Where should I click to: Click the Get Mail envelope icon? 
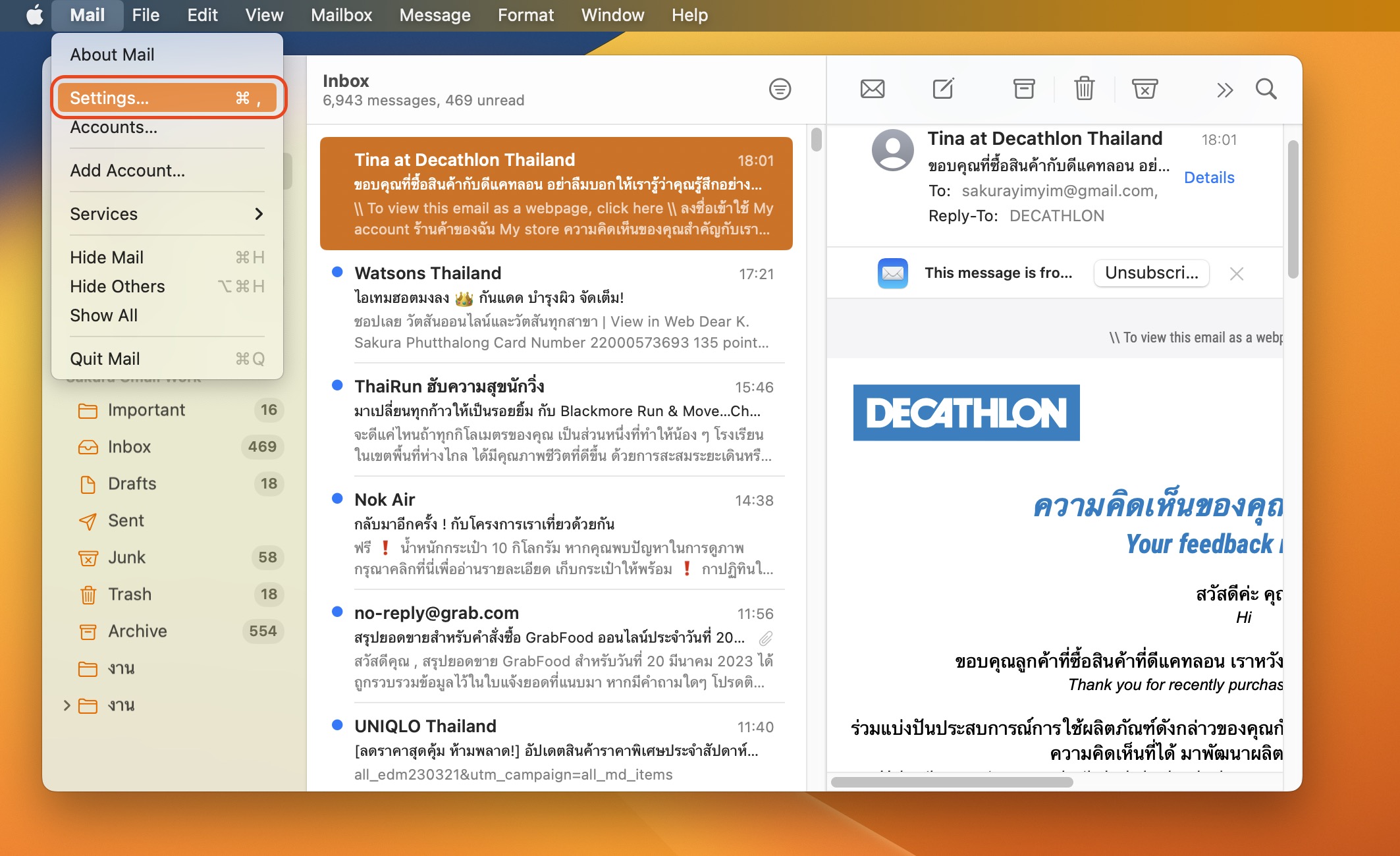point(873,89)
